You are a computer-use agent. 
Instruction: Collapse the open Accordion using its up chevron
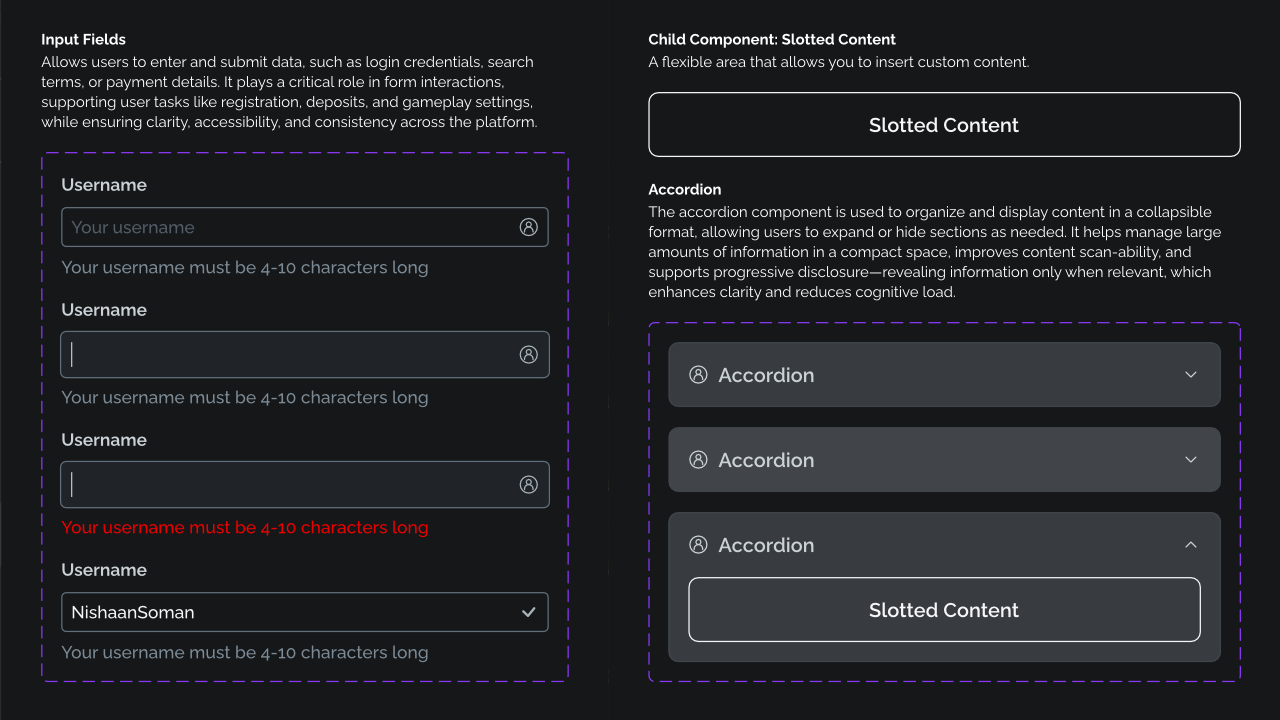point(1191,544)
